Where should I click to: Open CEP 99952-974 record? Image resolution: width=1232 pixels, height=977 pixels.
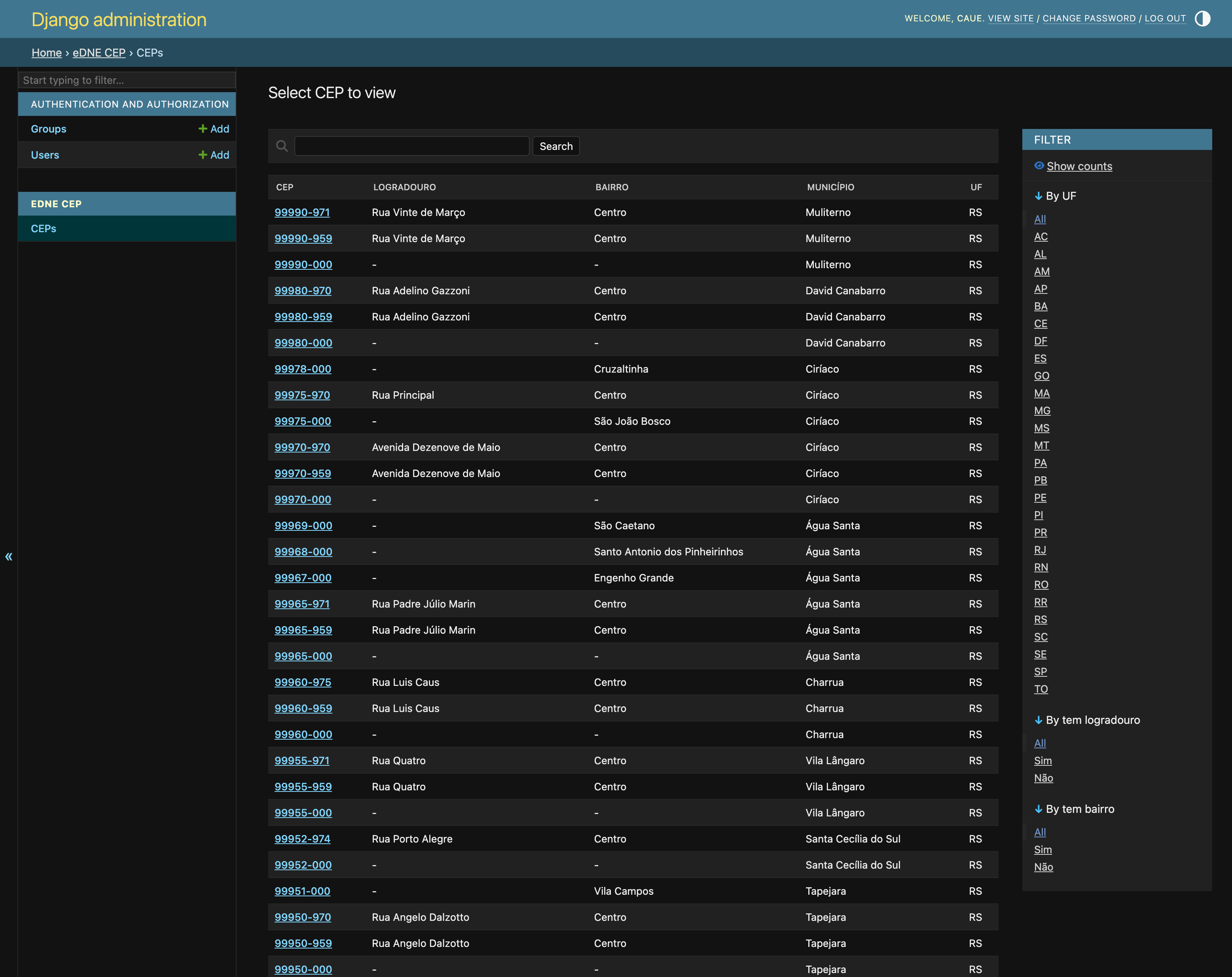coord(302,839)
